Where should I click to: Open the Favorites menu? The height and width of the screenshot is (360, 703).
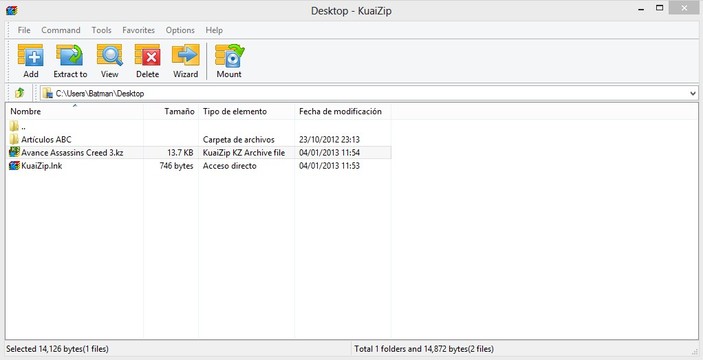[139, 30]
